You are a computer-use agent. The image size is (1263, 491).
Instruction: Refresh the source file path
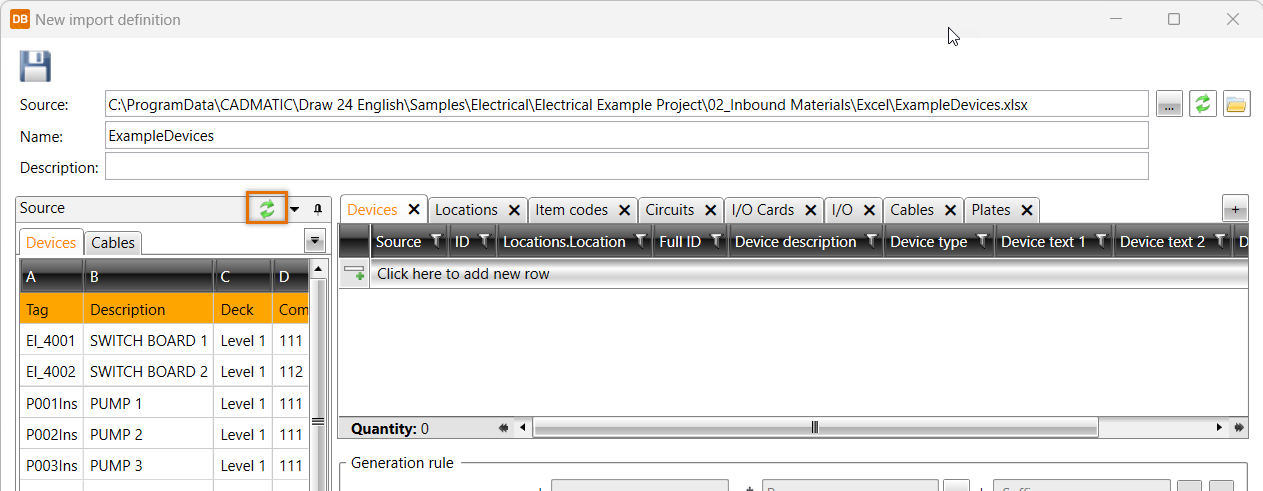coord(1203,104)
